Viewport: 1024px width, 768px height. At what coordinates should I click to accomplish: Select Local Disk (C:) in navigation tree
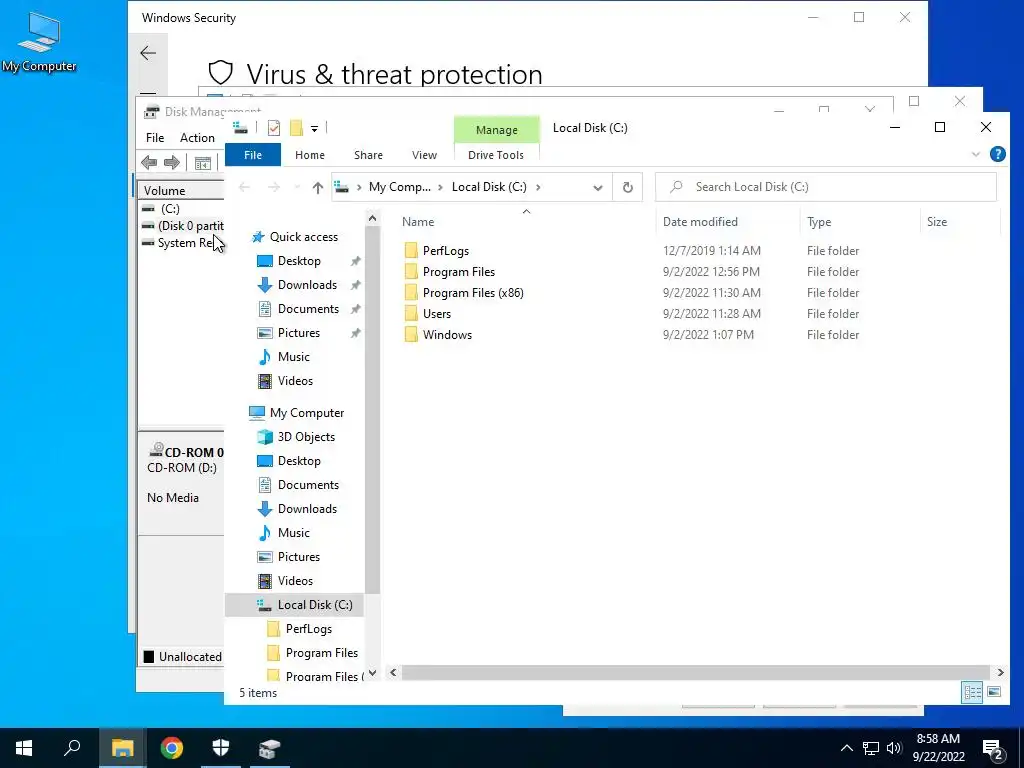click(315, 605)
